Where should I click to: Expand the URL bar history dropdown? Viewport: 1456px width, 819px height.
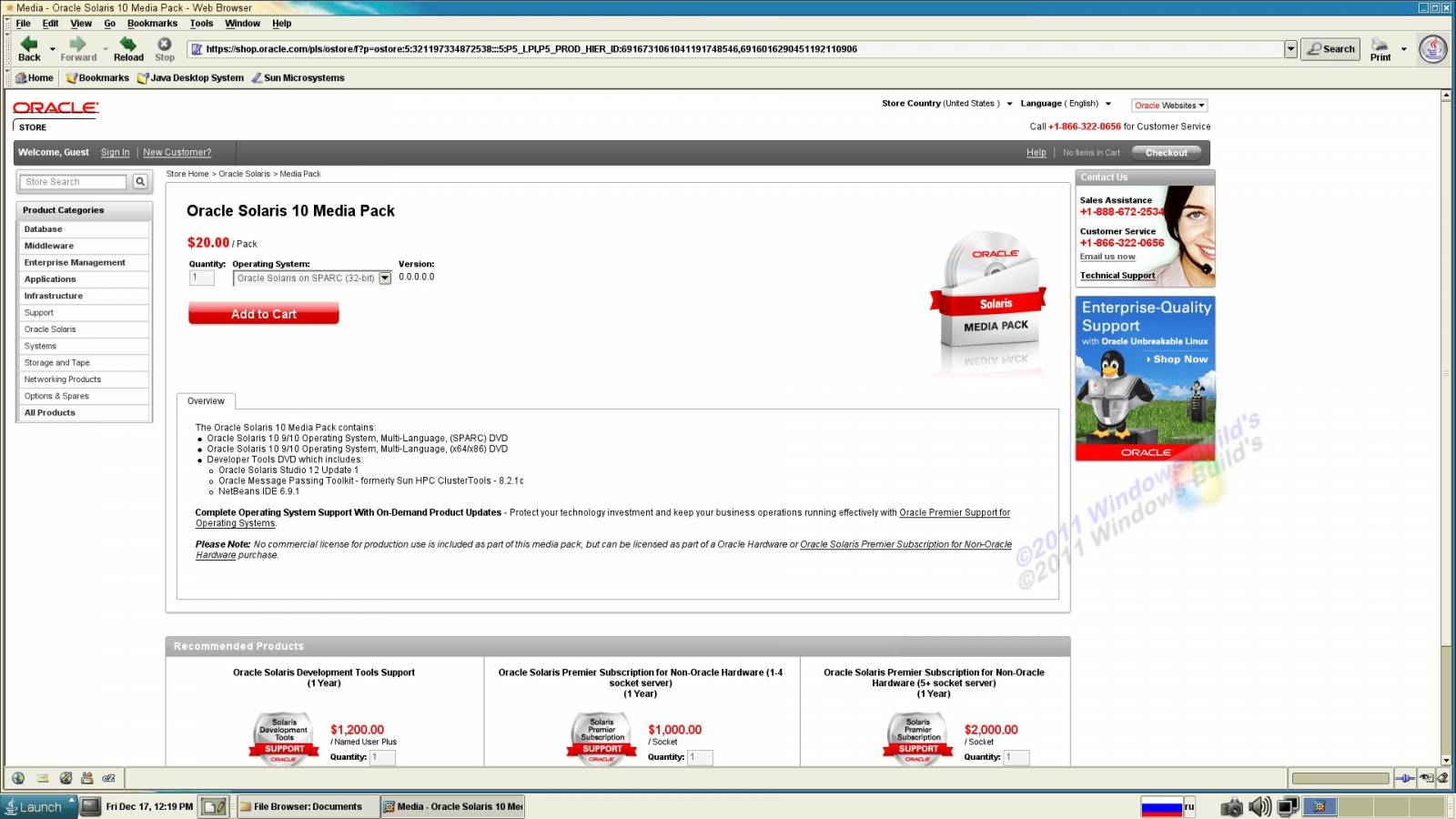click(x=1290, y=49)
